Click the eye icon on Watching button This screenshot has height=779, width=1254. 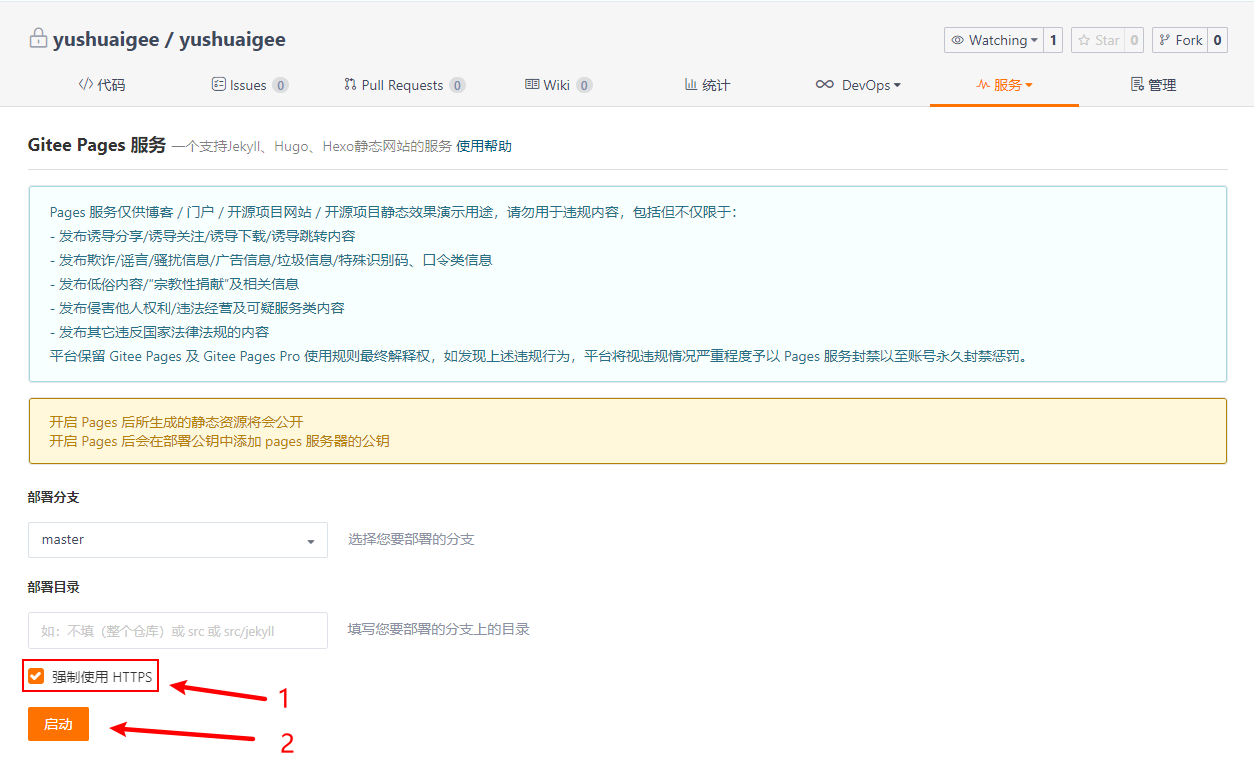(958, 40)
